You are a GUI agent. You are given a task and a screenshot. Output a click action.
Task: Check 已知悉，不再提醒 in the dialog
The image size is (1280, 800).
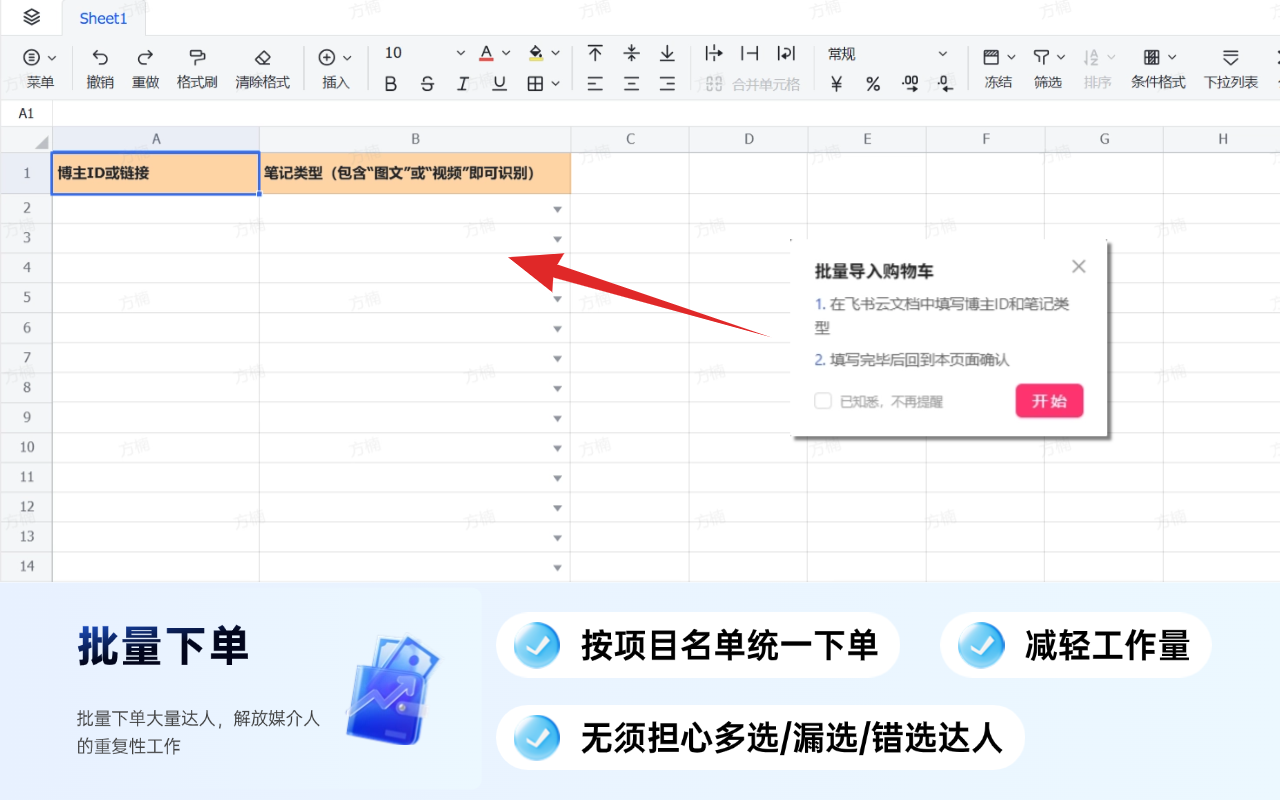click(x=822, y=400)
